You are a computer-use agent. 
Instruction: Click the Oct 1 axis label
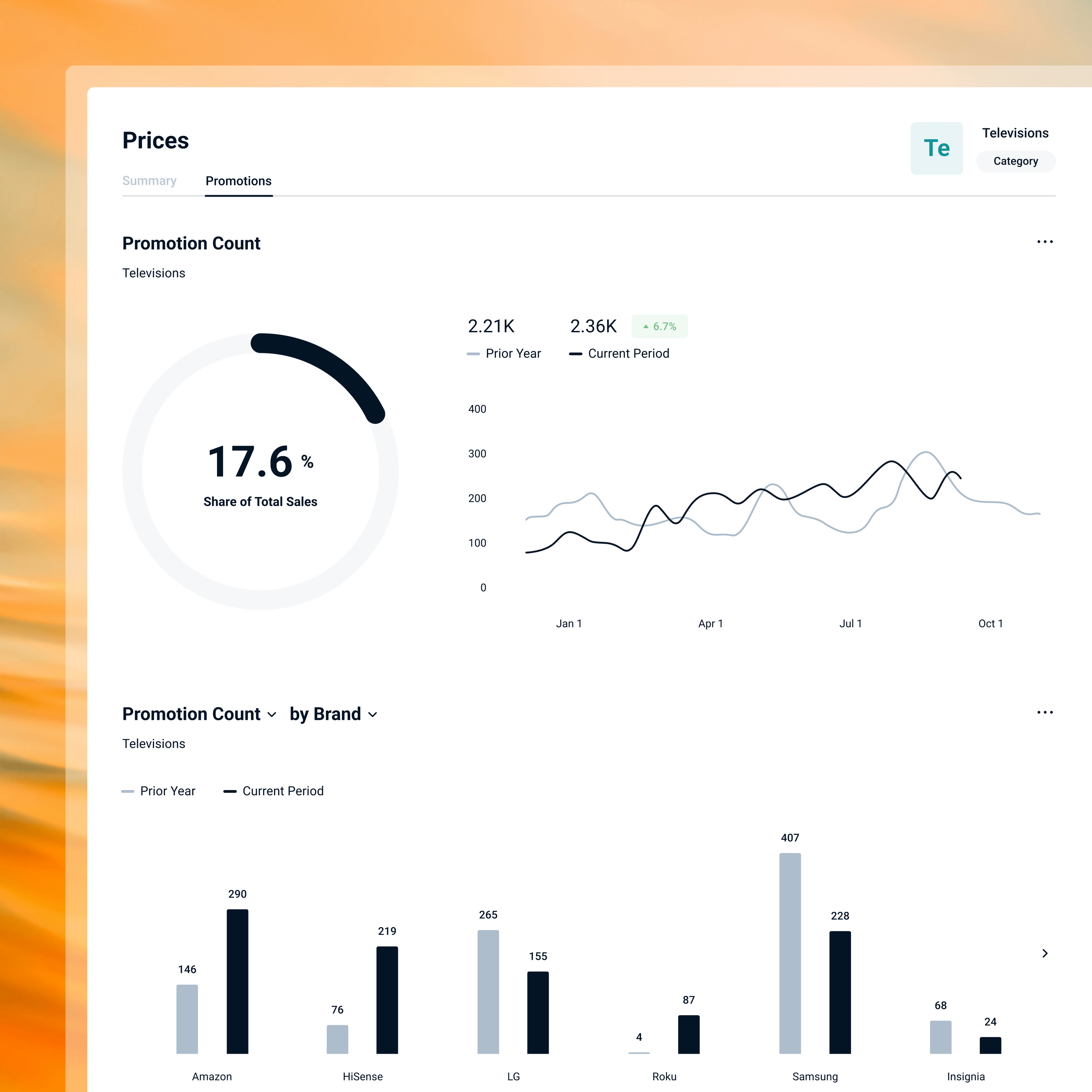[990, 624]
